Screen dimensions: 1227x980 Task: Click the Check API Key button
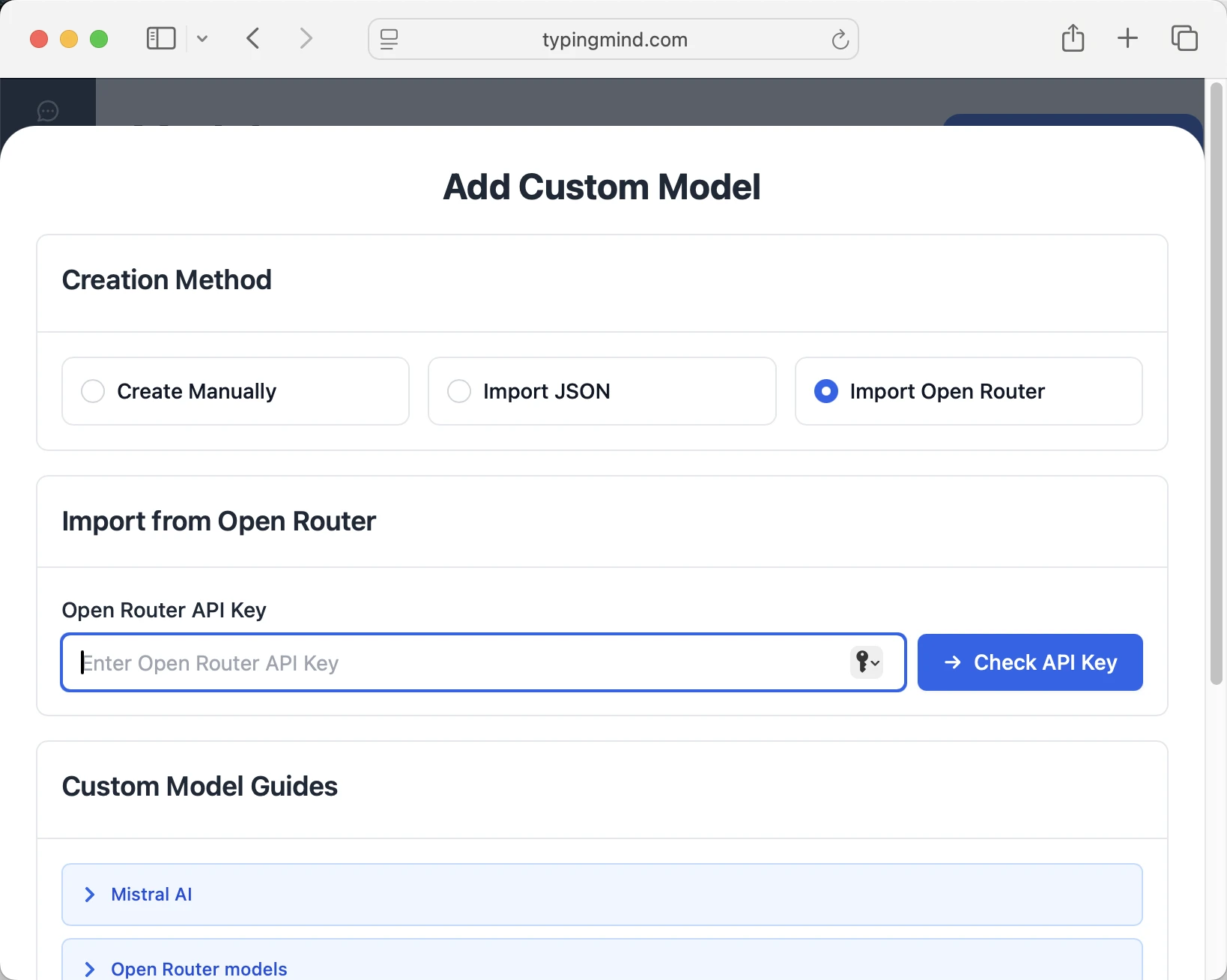click(x=1030, y=662)
